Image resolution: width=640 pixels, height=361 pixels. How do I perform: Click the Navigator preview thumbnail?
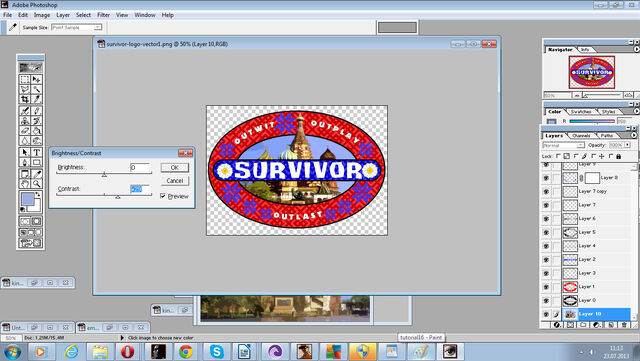tap(591, 72)
